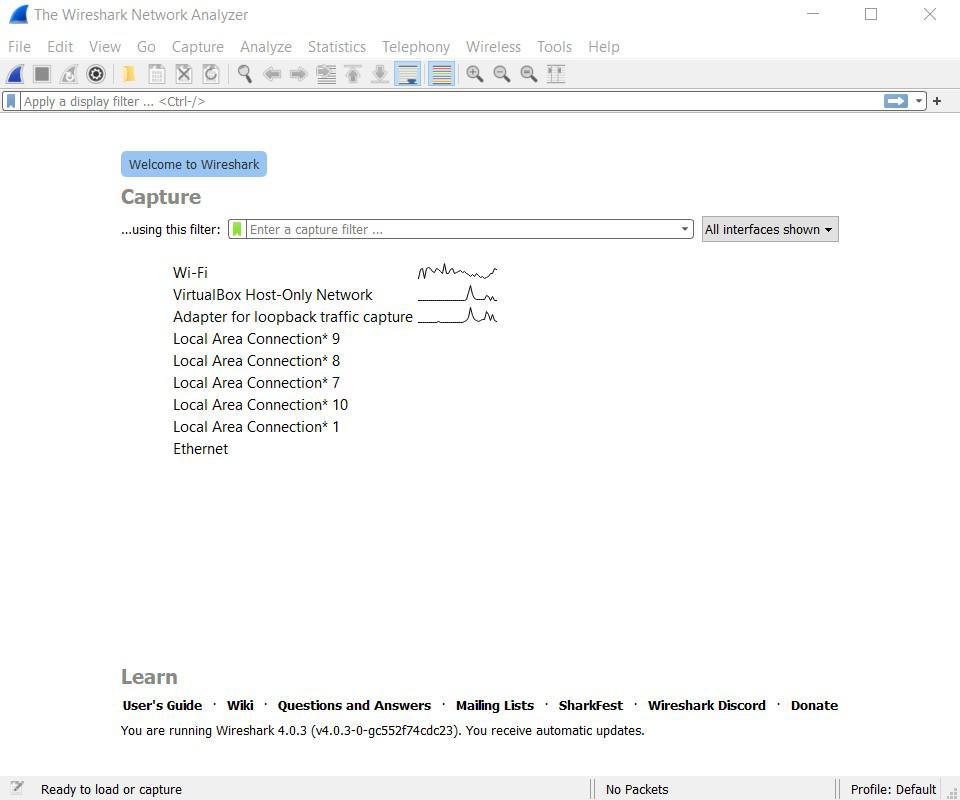Viewport: 960px width, 800px height.
Task: Expand capture filter dropdown arrow
Action: pyautogui.click(x=684, y=229)
